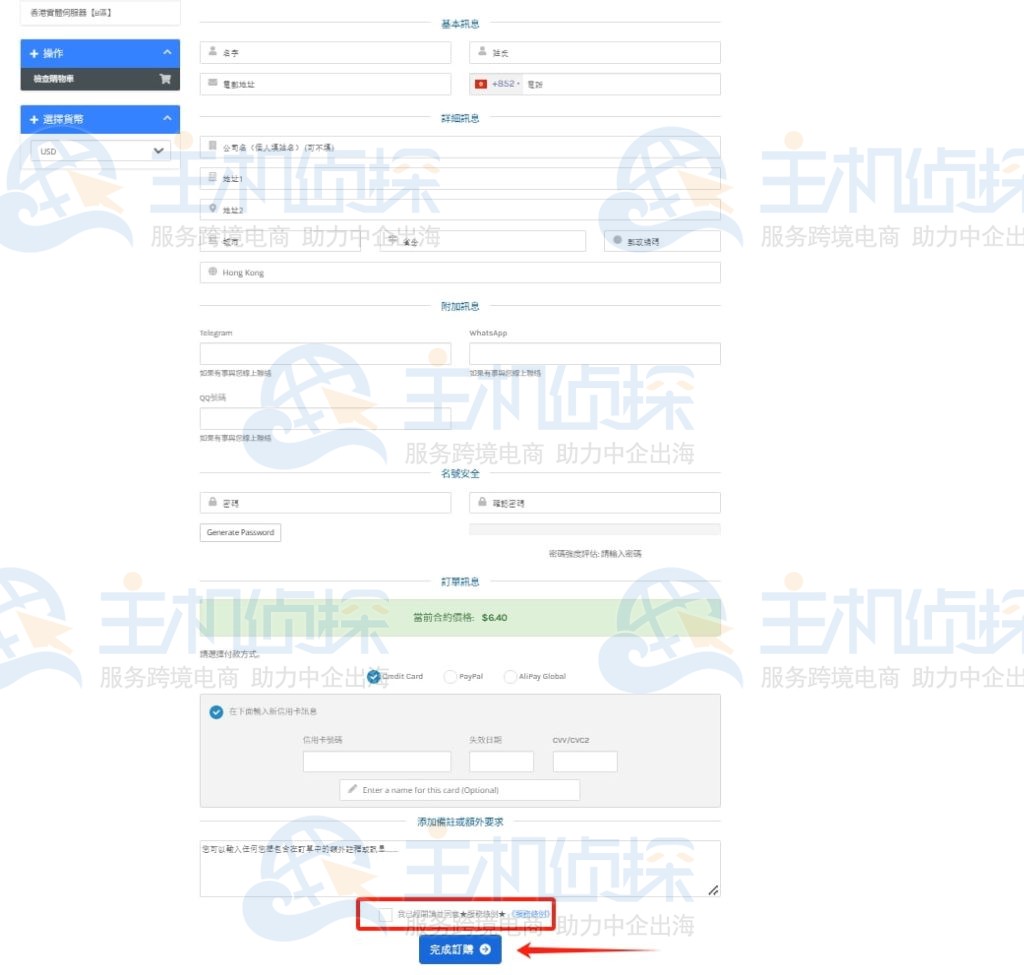Click the envelope icon in the email address field
The width and height of the screenshot is (1024, 975).
(212, 82)
